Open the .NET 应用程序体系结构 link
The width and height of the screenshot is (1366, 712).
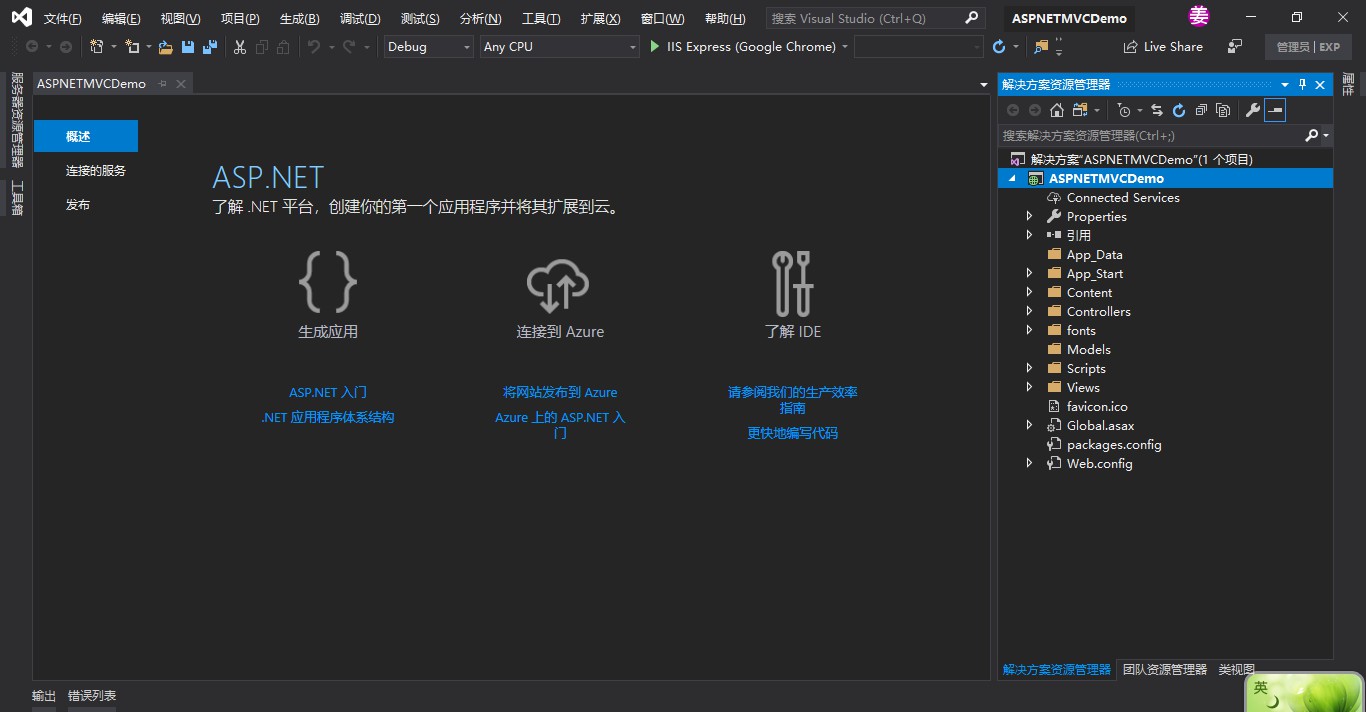328,417
